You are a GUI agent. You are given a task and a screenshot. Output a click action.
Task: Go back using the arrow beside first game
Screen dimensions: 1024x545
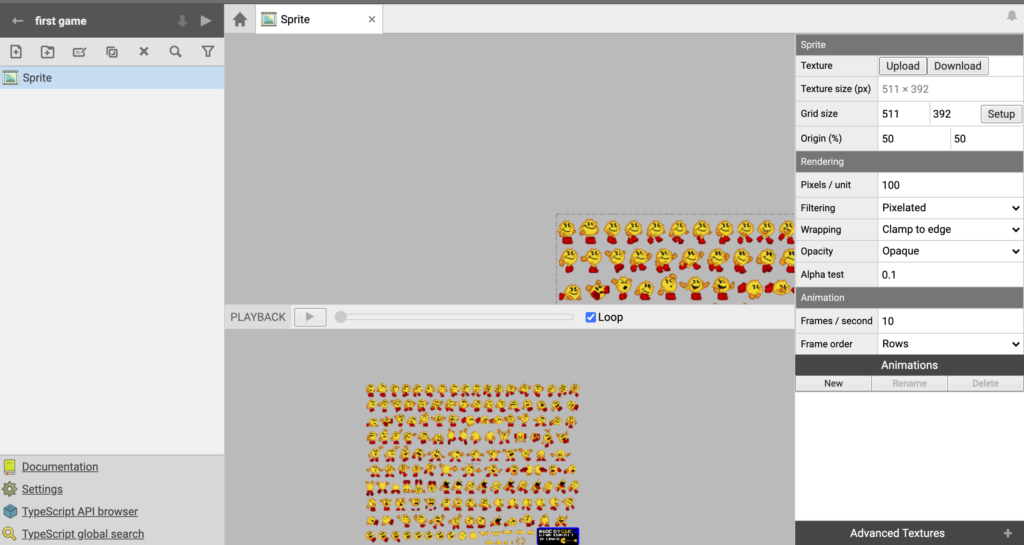pos(18,21)
